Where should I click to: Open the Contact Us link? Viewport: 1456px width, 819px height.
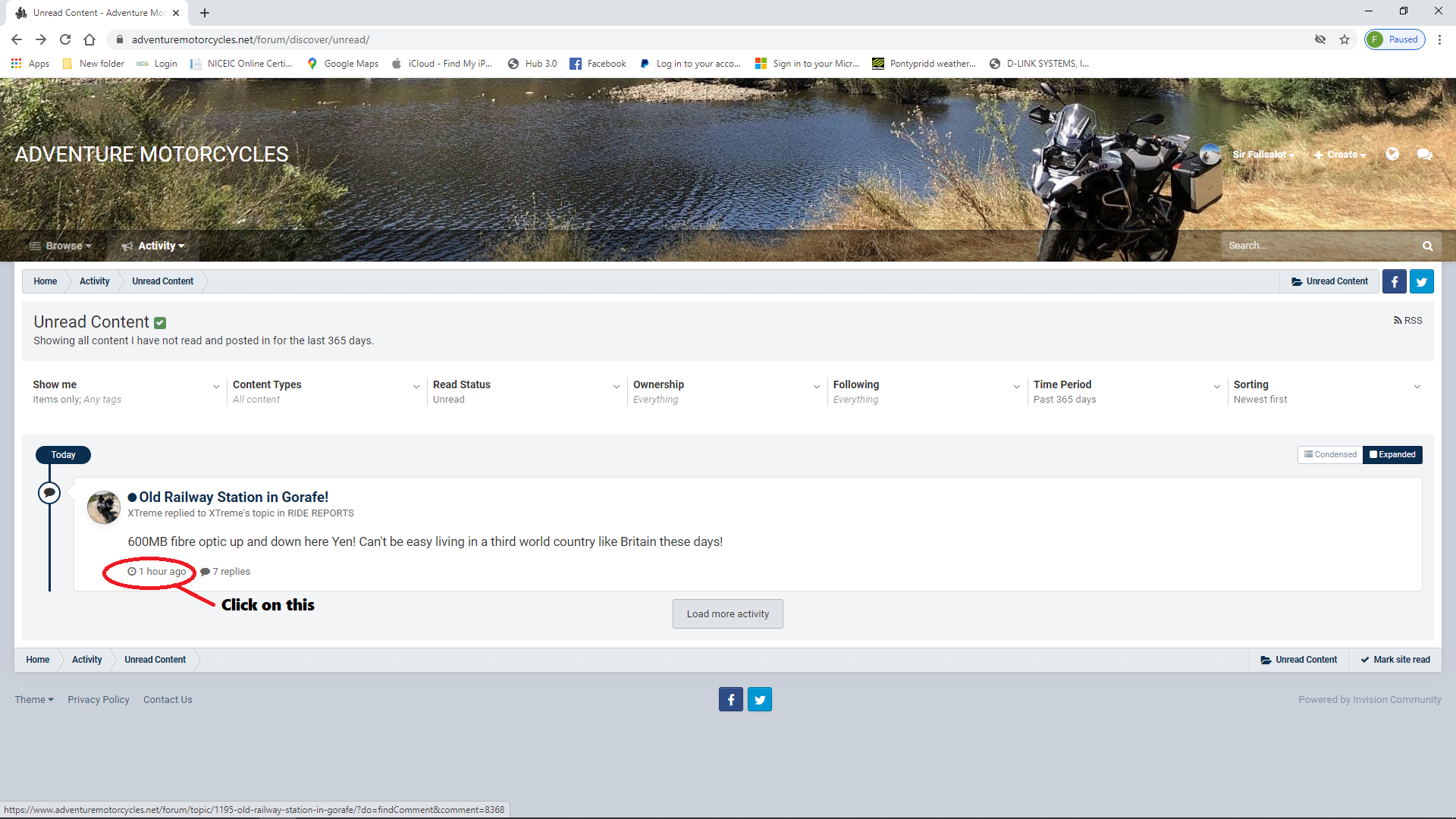point(168,699)
